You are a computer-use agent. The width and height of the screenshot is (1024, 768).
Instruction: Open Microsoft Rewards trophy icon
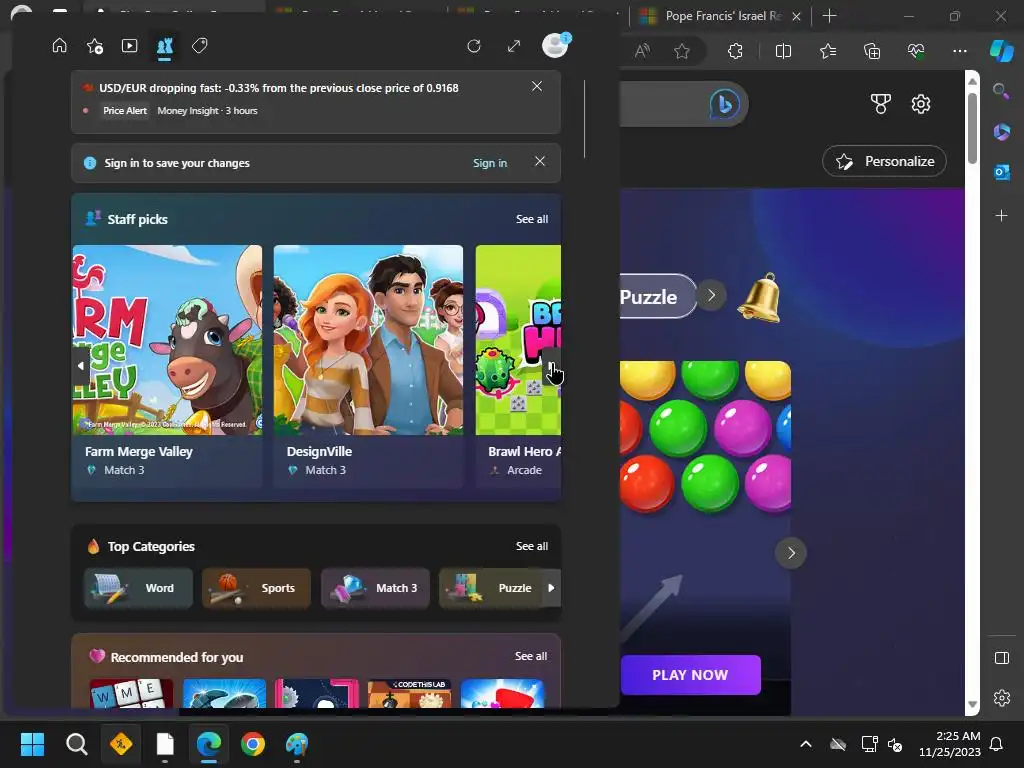click(x=880, y=104)
